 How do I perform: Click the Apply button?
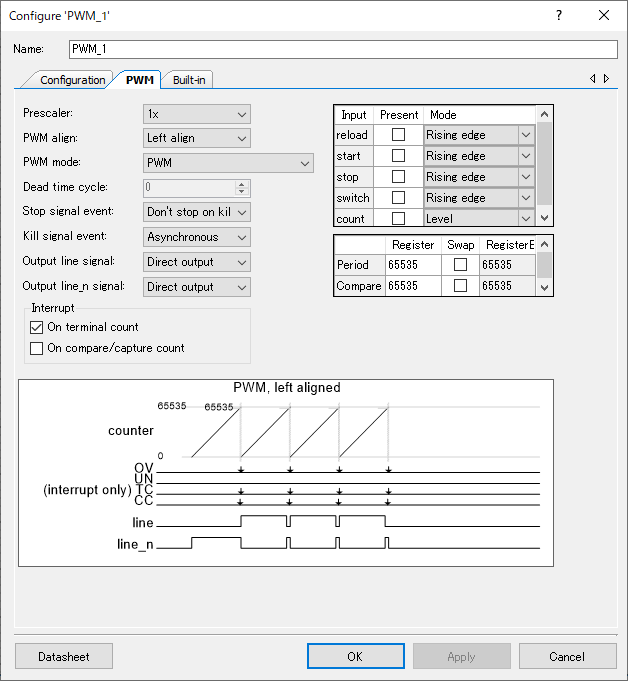[461, 656]
